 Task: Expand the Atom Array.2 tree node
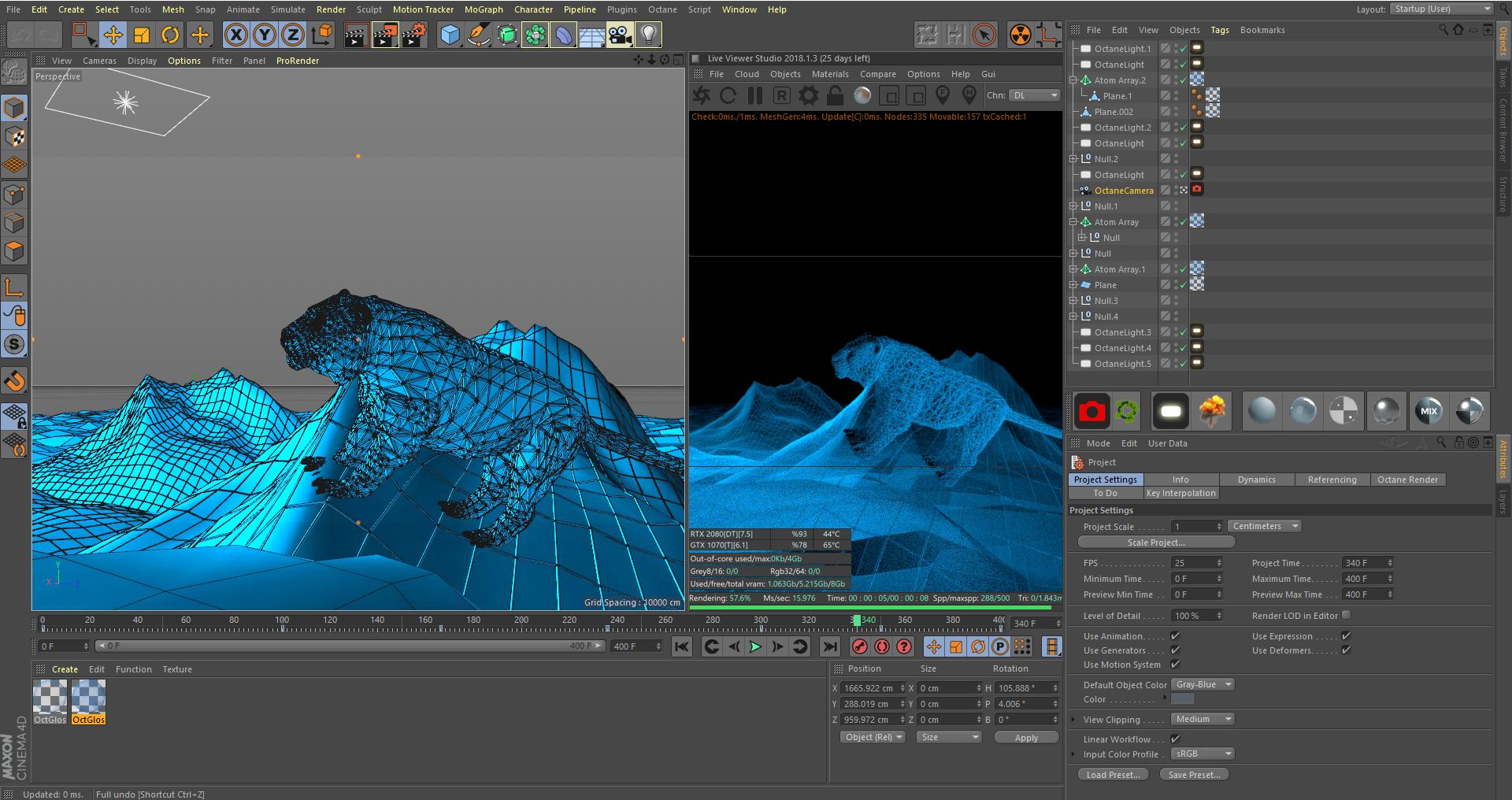1073,80
